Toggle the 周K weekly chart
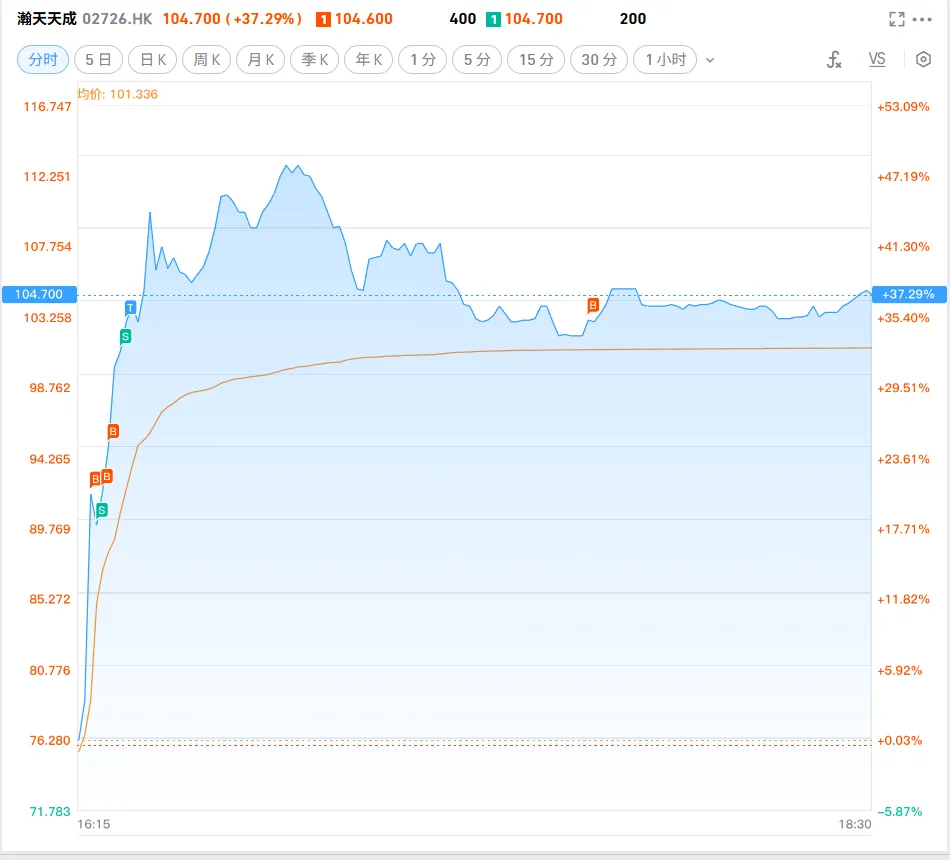The height and width of the screenshot is (860, 950). click(206, 60)
